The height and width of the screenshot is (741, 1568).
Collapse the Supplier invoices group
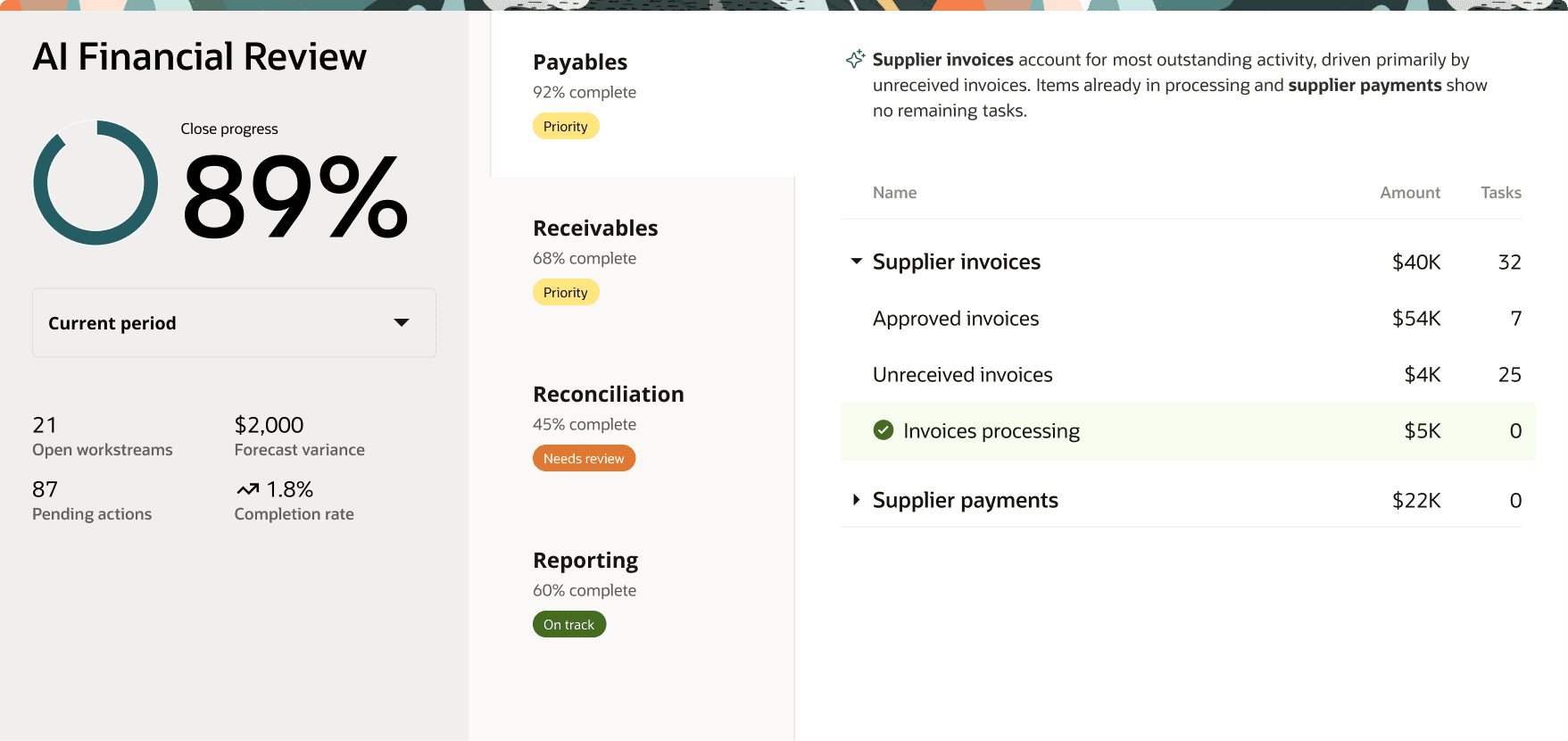(x=857, y=262)
